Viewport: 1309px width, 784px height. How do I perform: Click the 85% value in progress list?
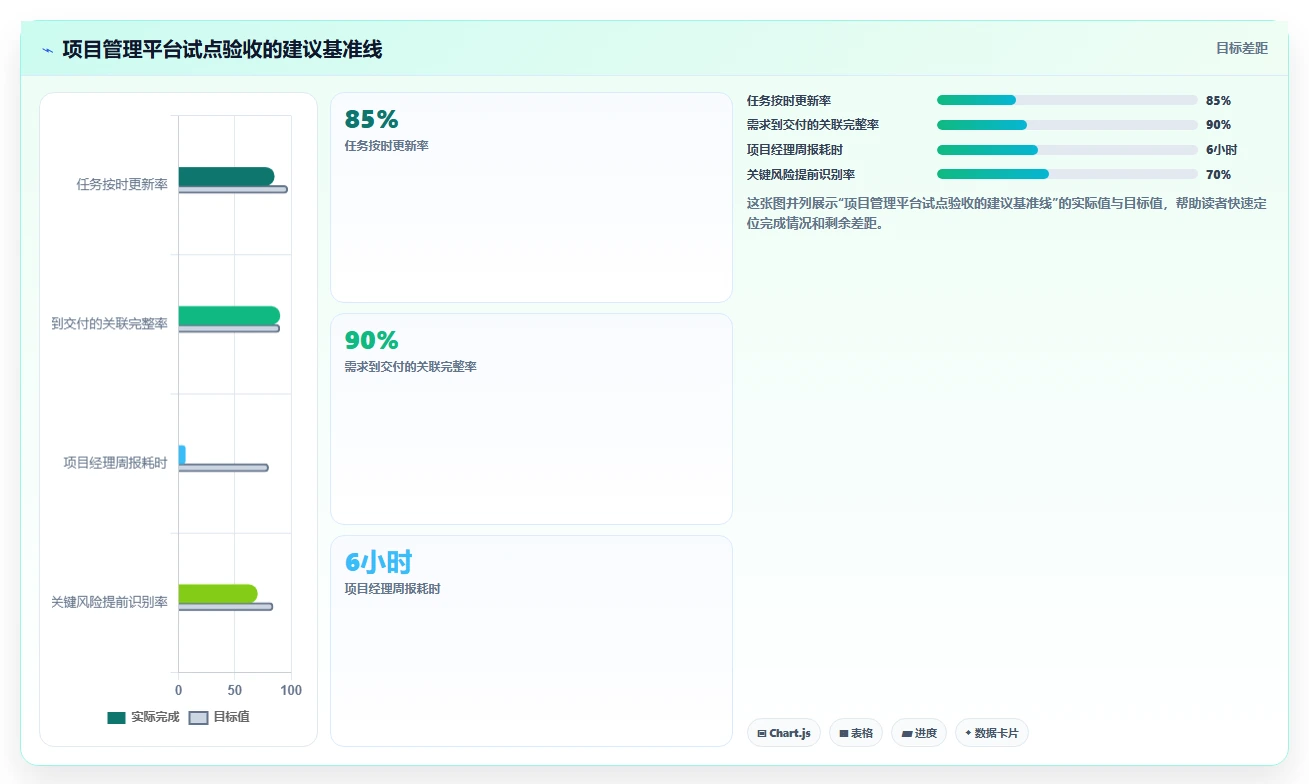click(1218, 100)
